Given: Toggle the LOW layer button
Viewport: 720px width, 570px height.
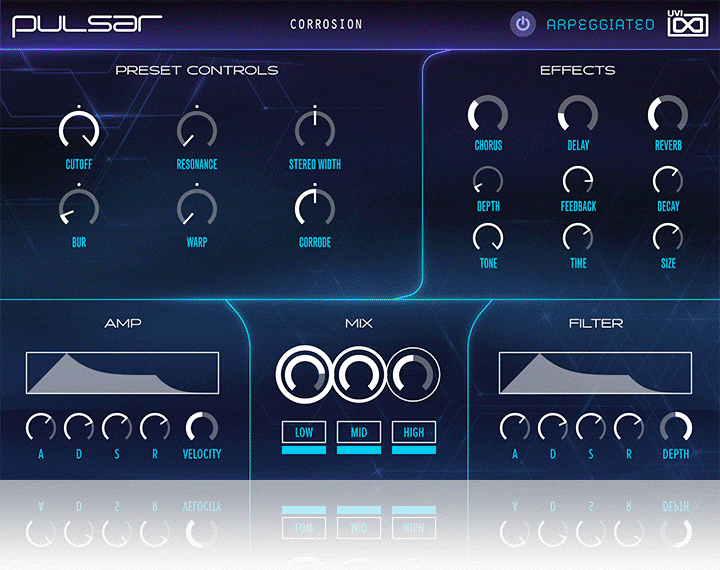Looking at the screenshot, I should [x=304, y=432].
